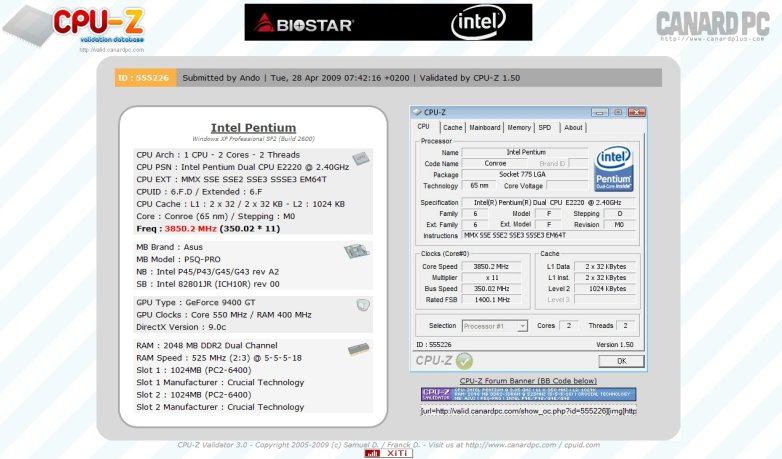Select the CPU tab in CPU-Z window
Viewport: 782px width, 459px height.
pyautogui.click(x=423, y=127)
